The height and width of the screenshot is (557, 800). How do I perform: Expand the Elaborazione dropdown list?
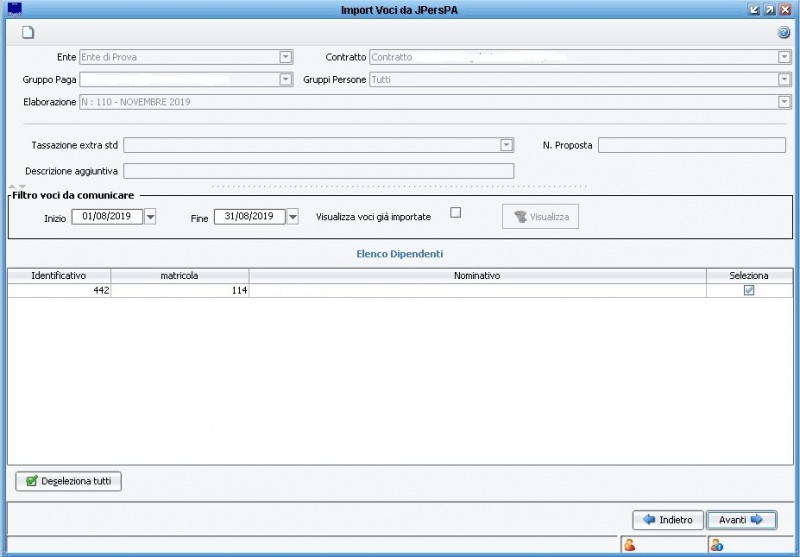pos(784,102)
